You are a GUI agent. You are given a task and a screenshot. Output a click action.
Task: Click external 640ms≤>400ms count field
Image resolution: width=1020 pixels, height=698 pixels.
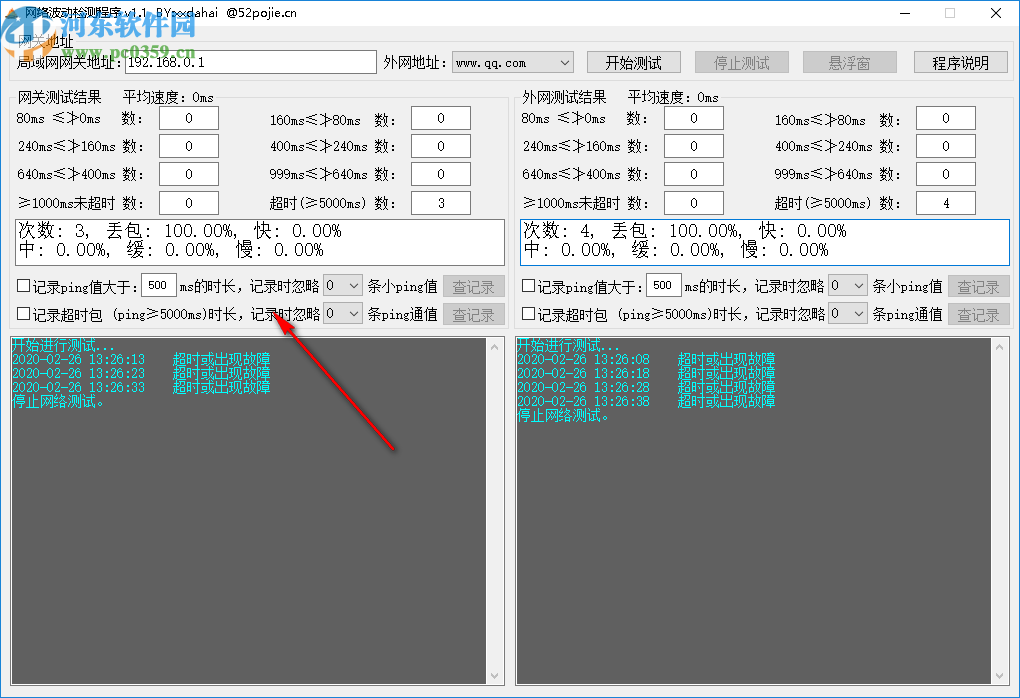tap(693, 174)
